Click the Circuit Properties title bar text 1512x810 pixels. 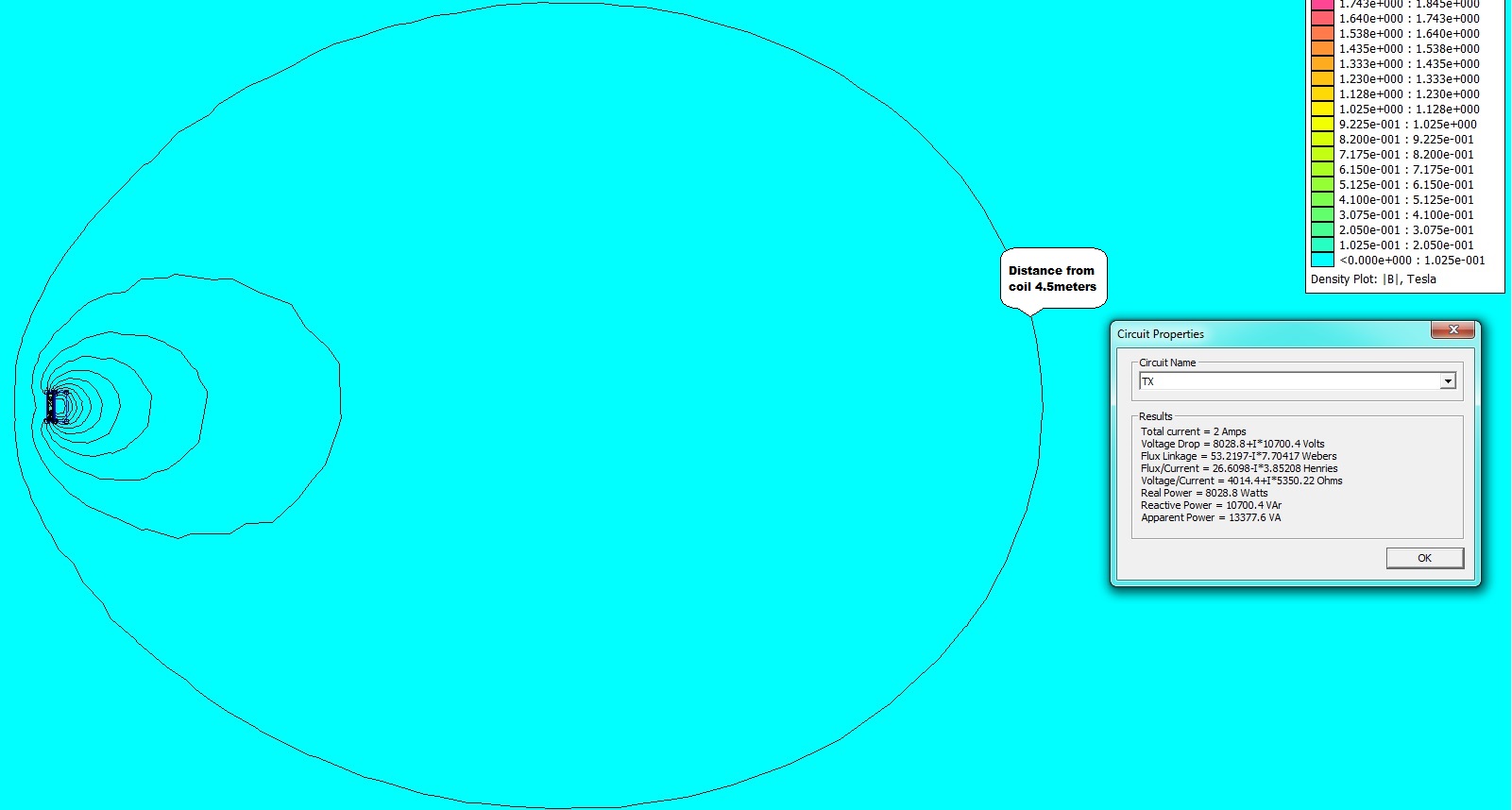[1161, 334]
